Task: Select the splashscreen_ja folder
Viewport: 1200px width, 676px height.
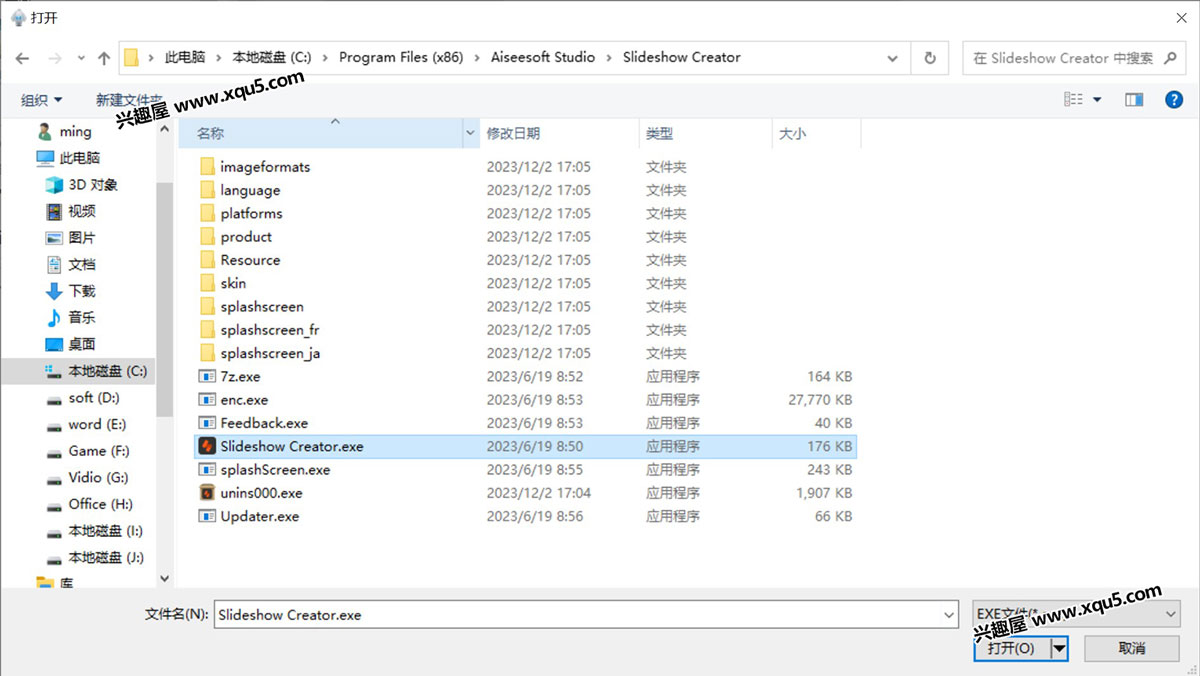Action: pos(270,353)
